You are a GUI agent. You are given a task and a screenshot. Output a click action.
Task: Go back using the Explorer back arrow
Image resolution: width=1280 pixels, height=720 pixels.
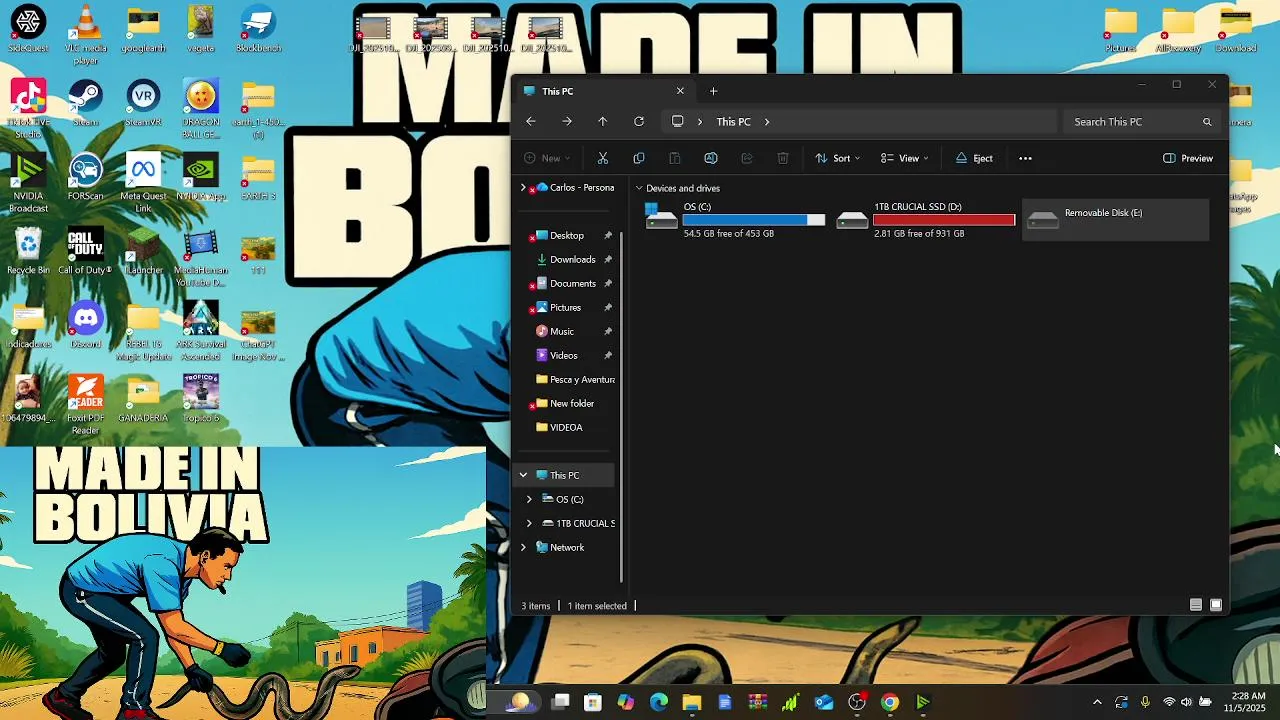tap(531, 121)
